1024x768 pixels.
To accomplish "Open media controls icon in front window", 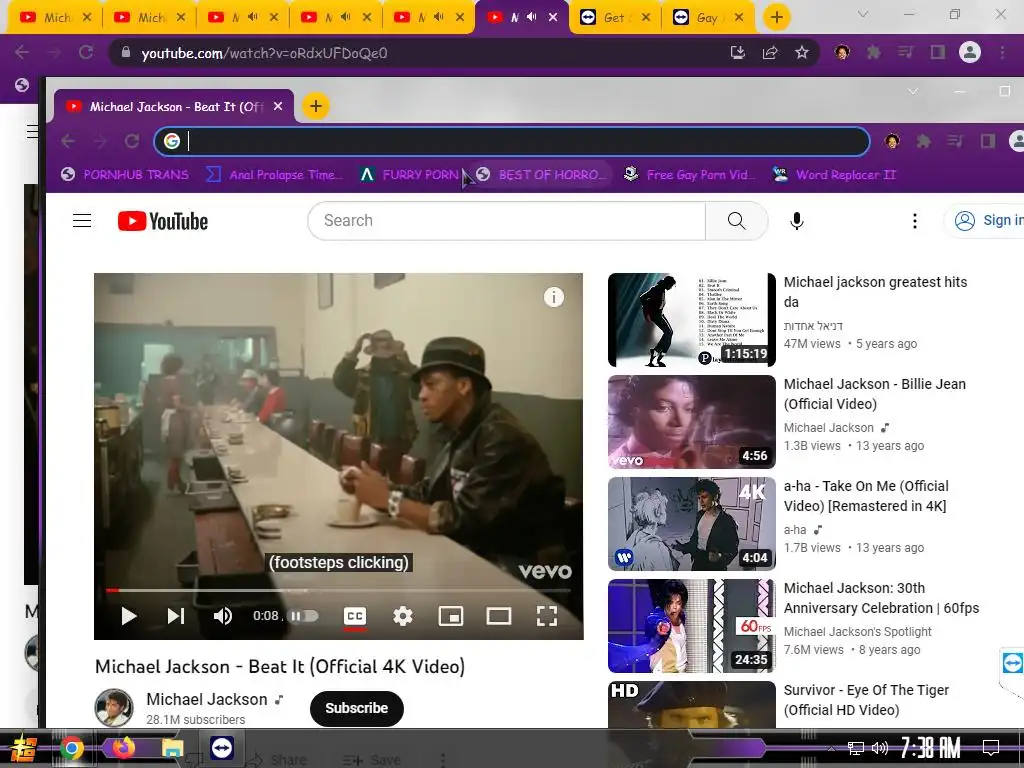I will click(955, 141).
